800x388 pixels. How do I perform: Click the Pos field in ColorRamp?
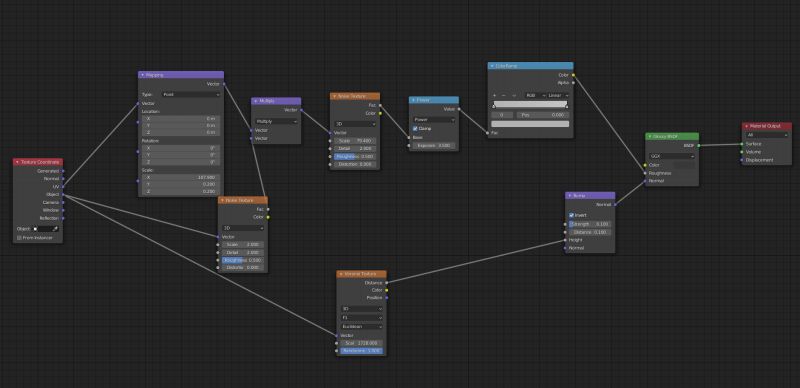coord(543,115)
